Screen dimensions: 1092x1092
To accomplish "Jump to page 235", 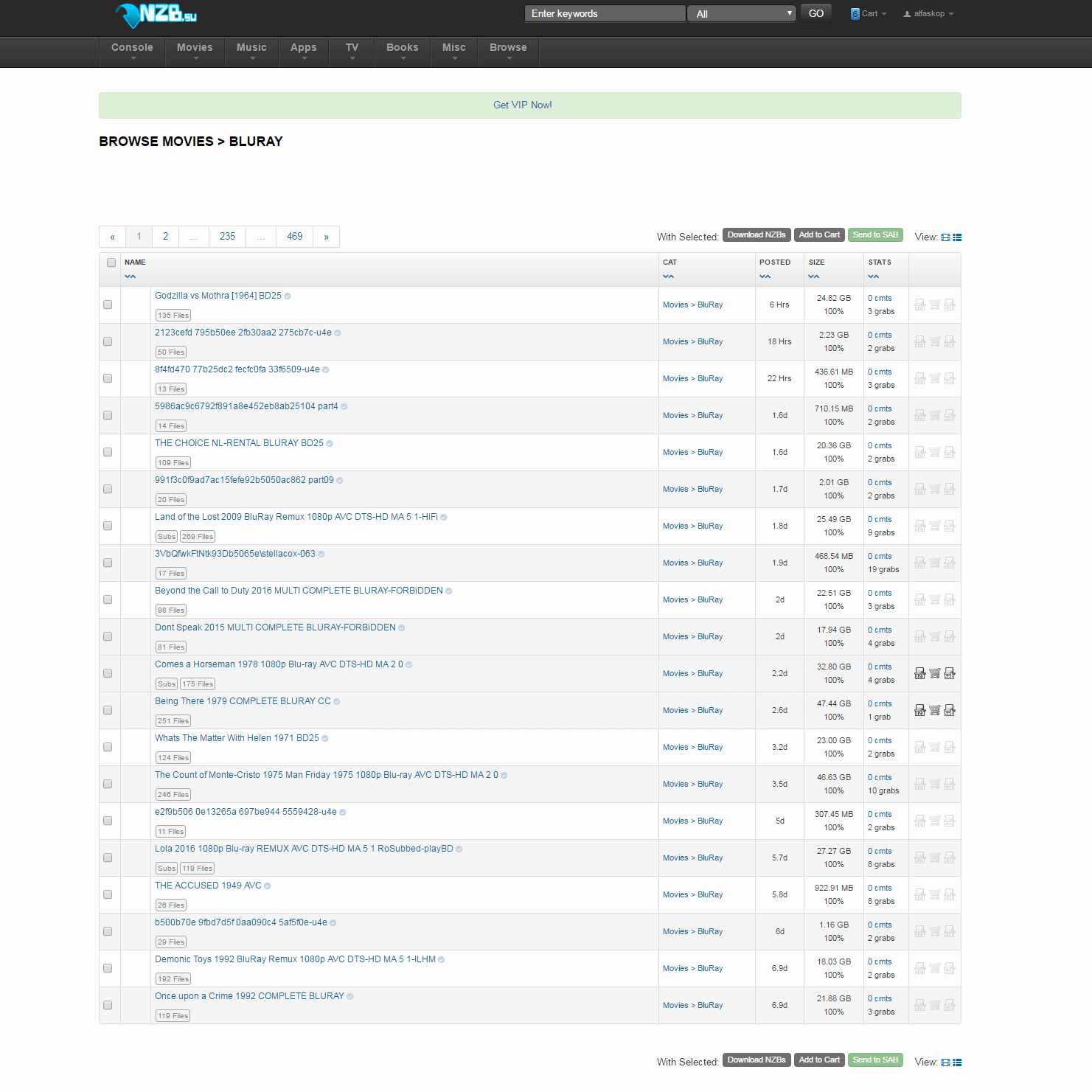I will [227, 237].
